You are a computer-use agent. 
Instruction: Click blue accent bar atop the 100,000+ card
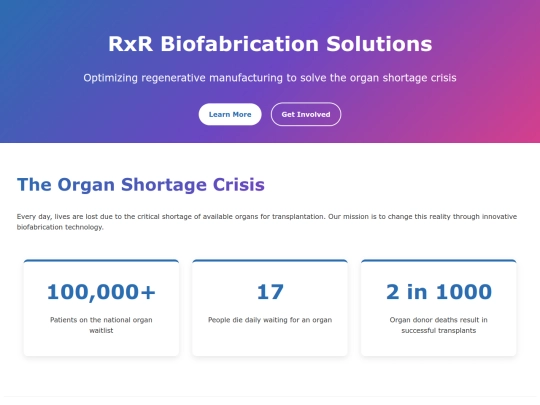101,261
